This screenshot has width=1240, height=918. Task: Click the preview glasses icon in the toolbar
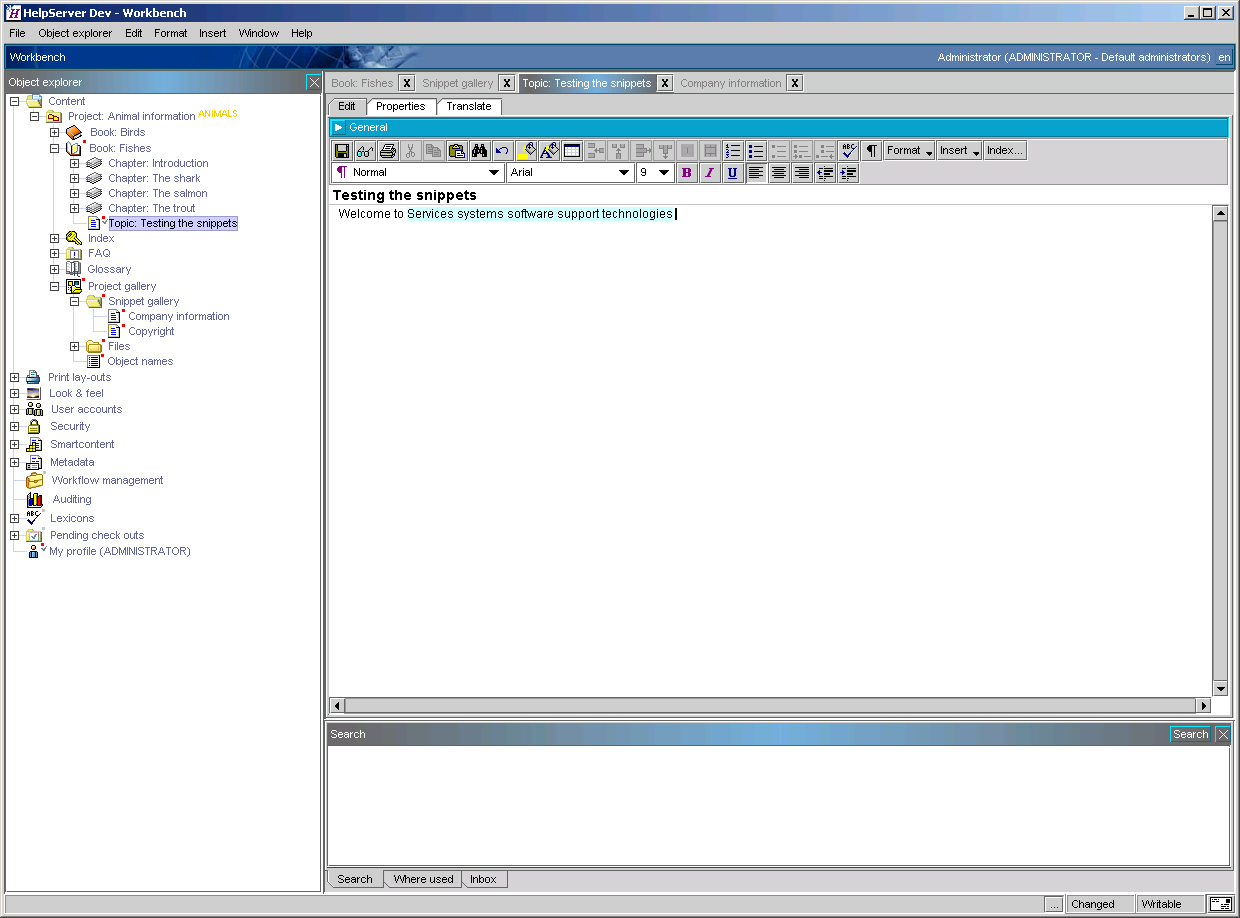pos(365,151)
